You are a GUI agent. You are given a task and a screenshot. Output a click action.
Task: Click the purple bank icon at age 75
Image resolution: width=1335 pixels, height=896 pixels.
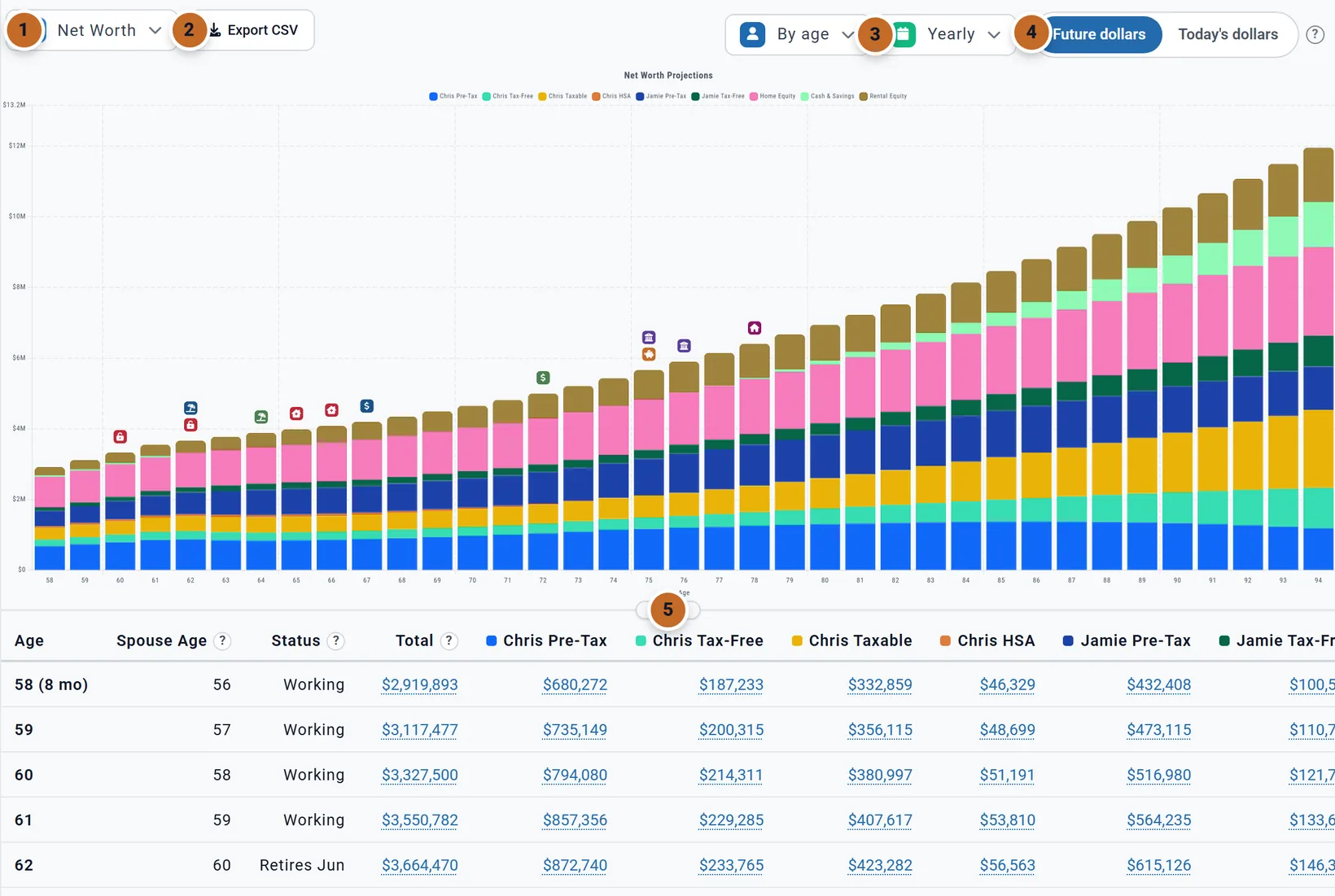[x=649, y=337]
